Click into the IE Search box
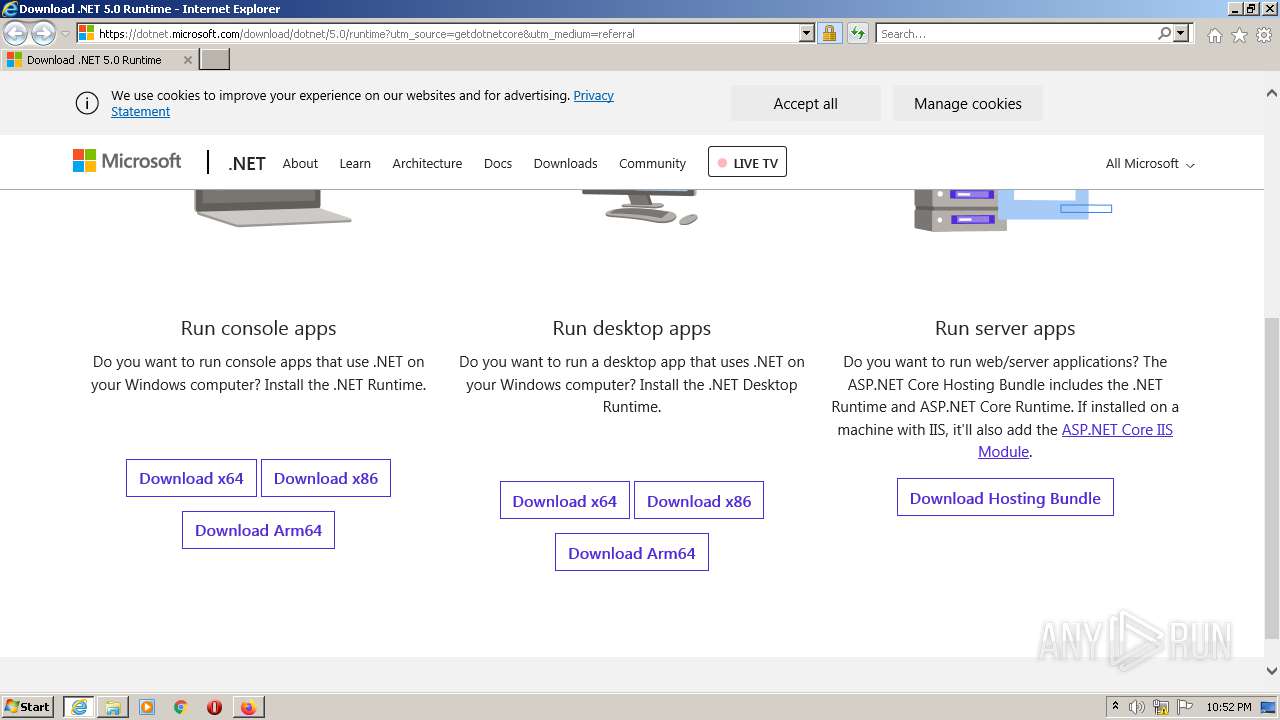Screen dimensions: 1280x720 tap(1015, 33)
